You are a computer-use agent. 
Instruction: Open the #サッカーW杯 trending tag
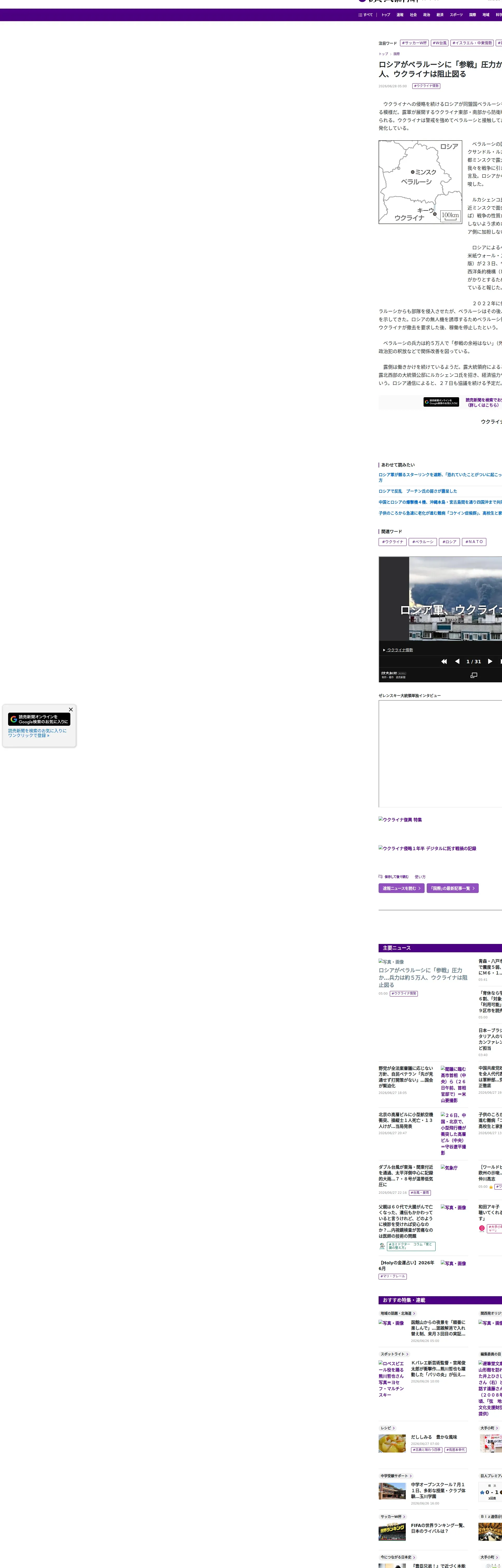coord(414,43)
